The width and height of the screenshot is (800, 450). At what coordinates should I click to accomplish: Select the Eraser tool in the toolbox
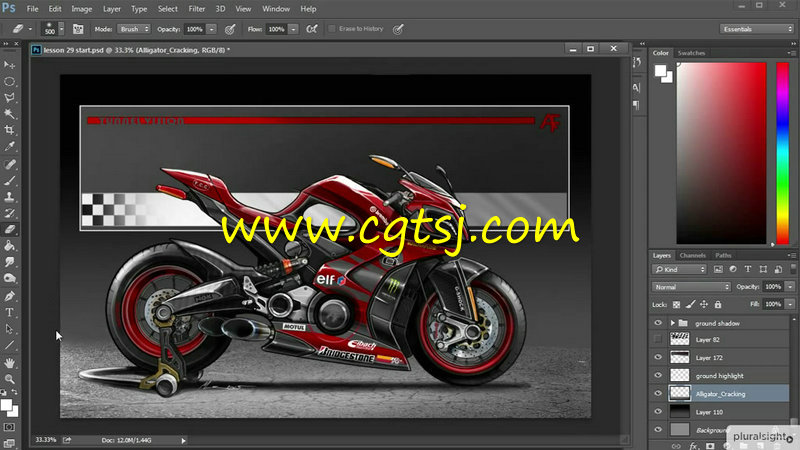coord(9,229)
